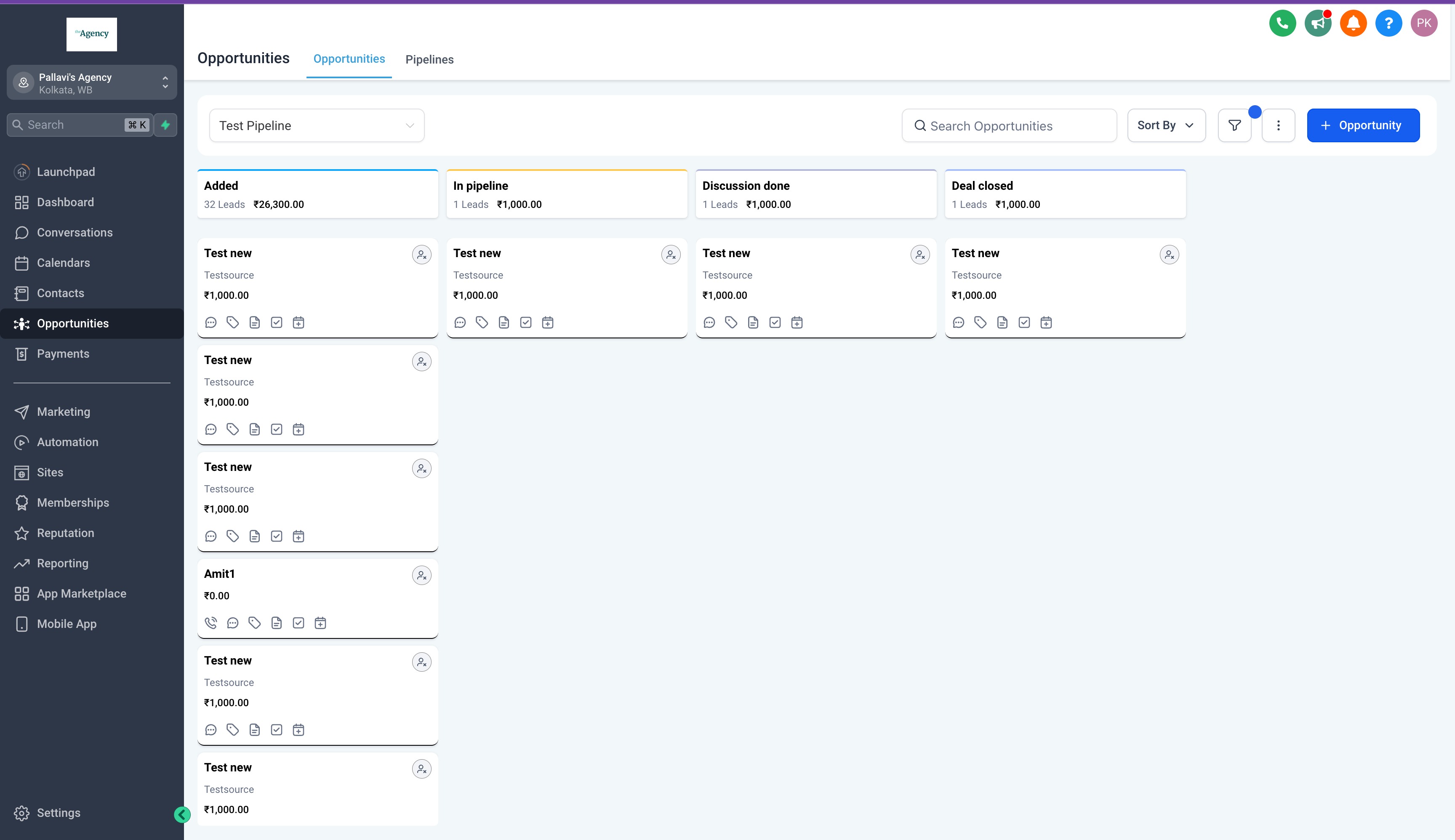Expand the Test Pipeline dropdown
This screenshot has width=1455, height=840.
[x=317, y=125]
